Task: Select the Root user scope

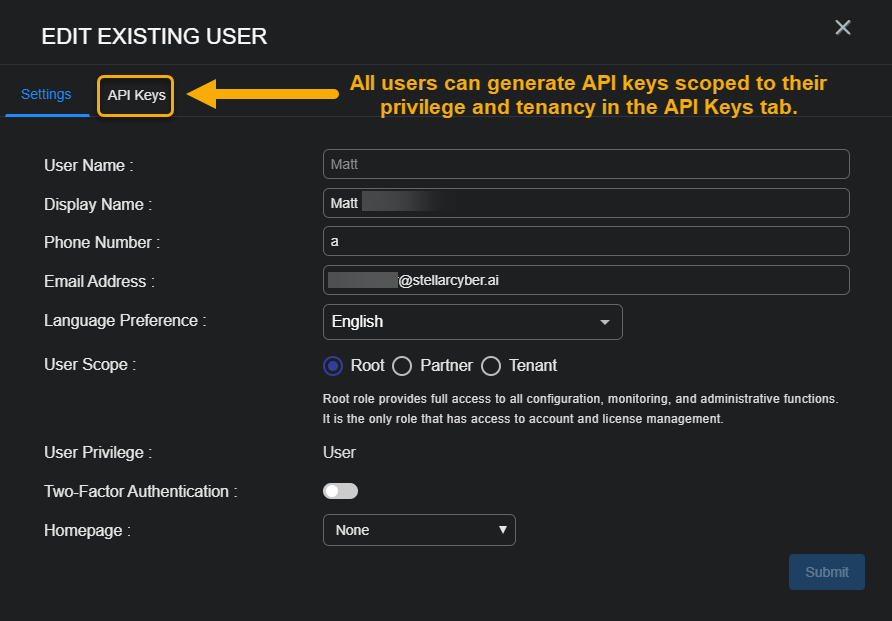Action: pos(331,365)
